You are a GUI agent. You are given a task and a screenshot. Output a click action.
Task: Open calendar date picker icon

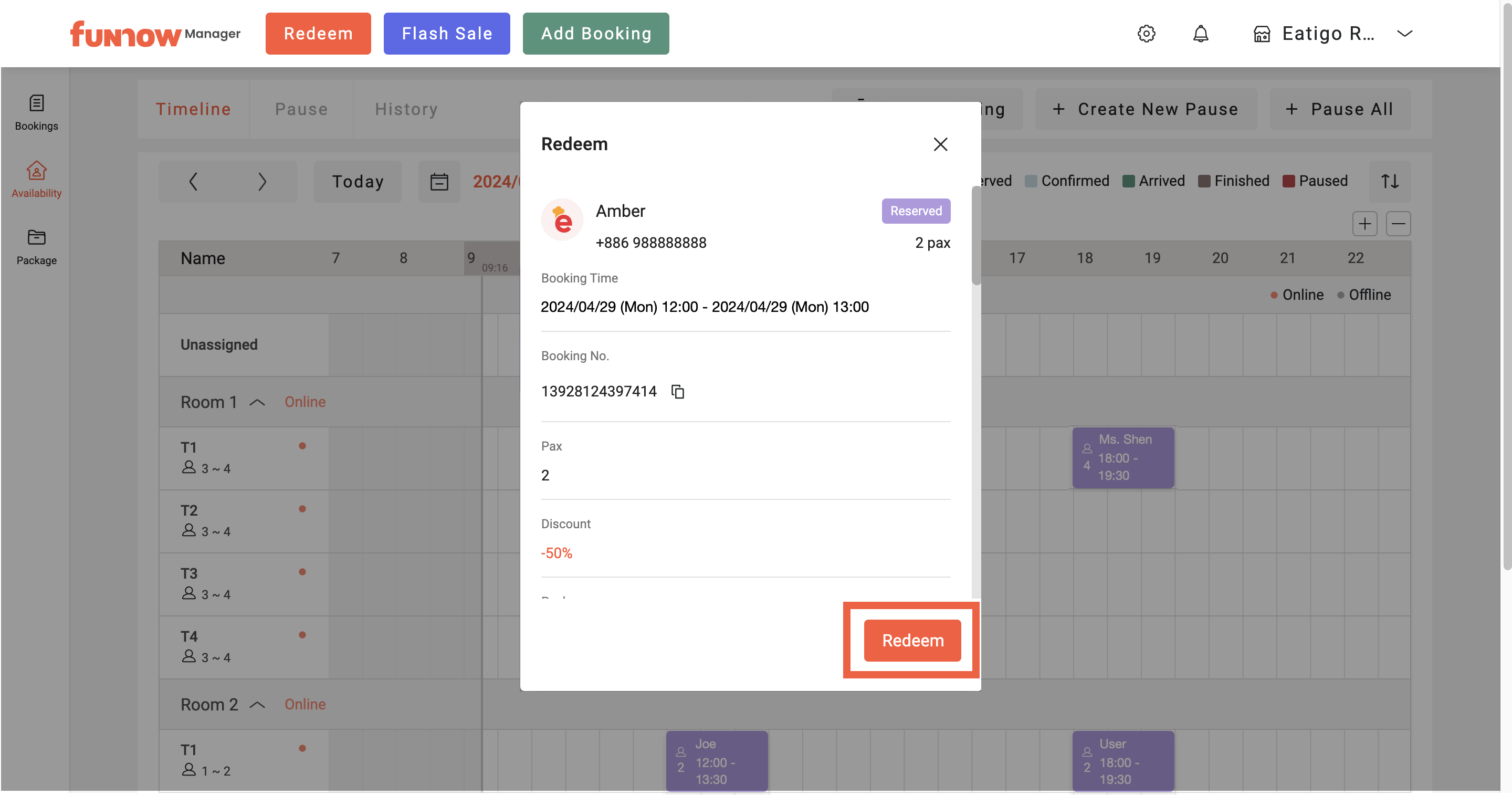tap(439, 182)
